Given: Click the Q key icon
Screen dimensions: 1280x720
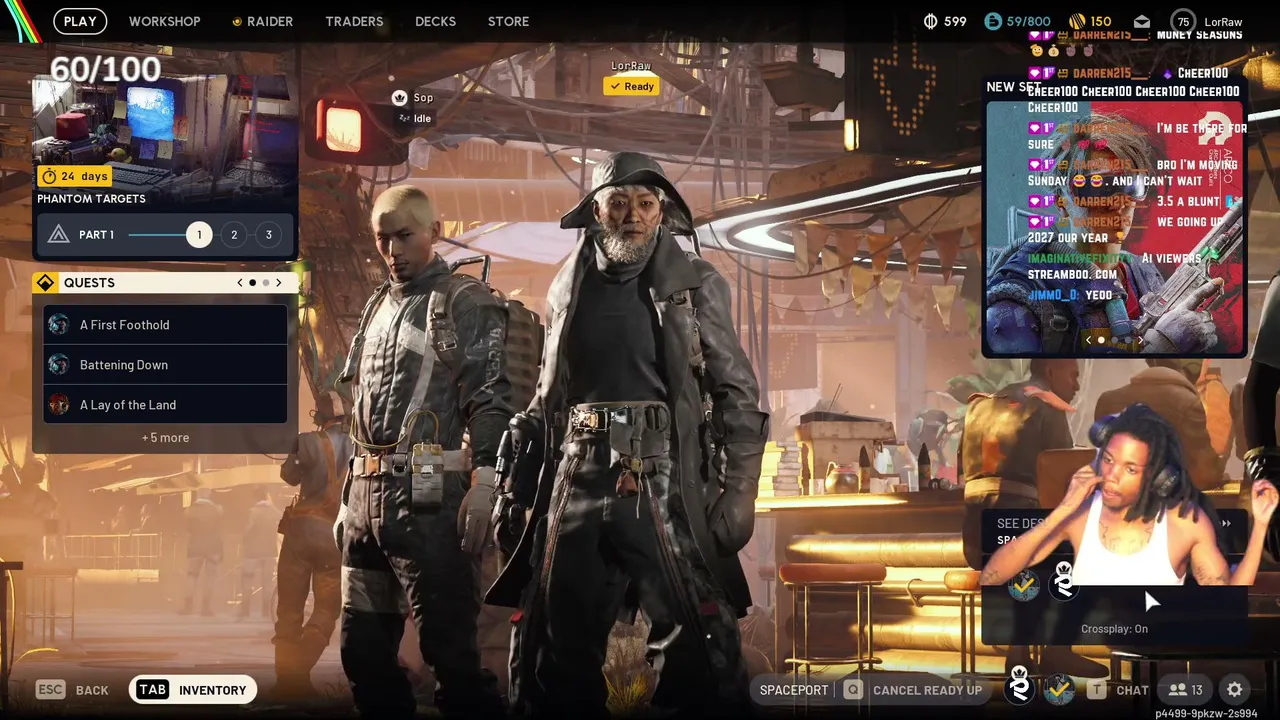Looking at the screenshot, I should coord(853,690).
